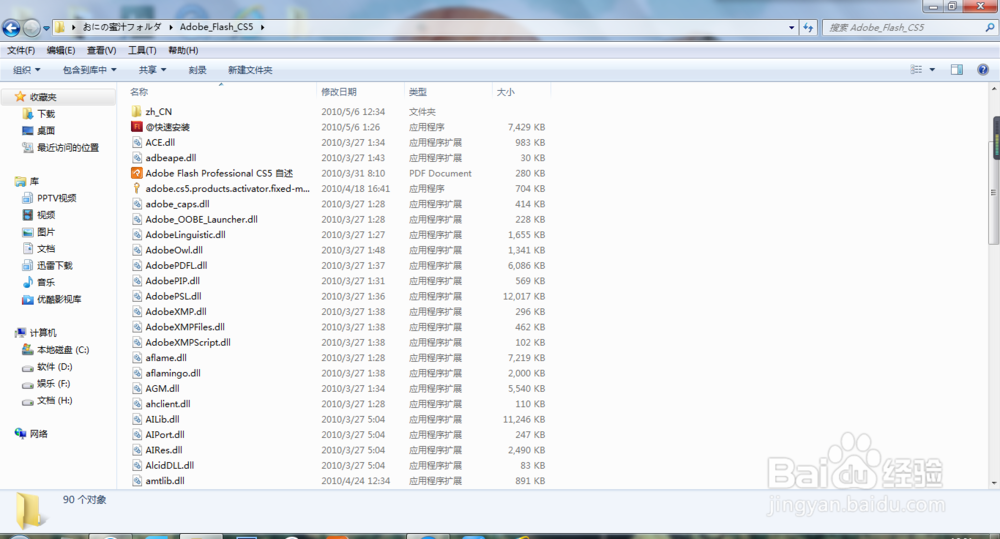Image resolution: width=1000 pixels, height=539 pixels.
Task: Select the aflamingo.dll file name
Action: coord(173,373)
